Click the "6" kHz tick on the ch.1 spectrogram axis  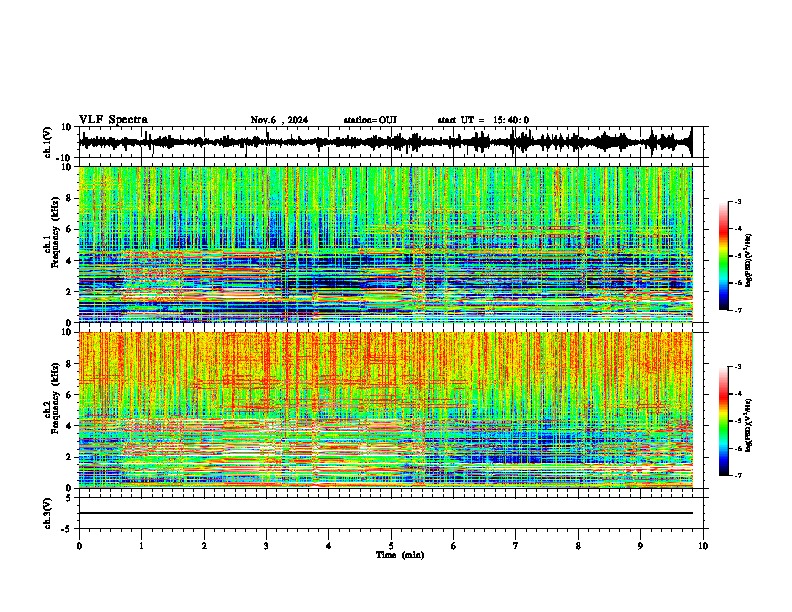coord(69,229)
